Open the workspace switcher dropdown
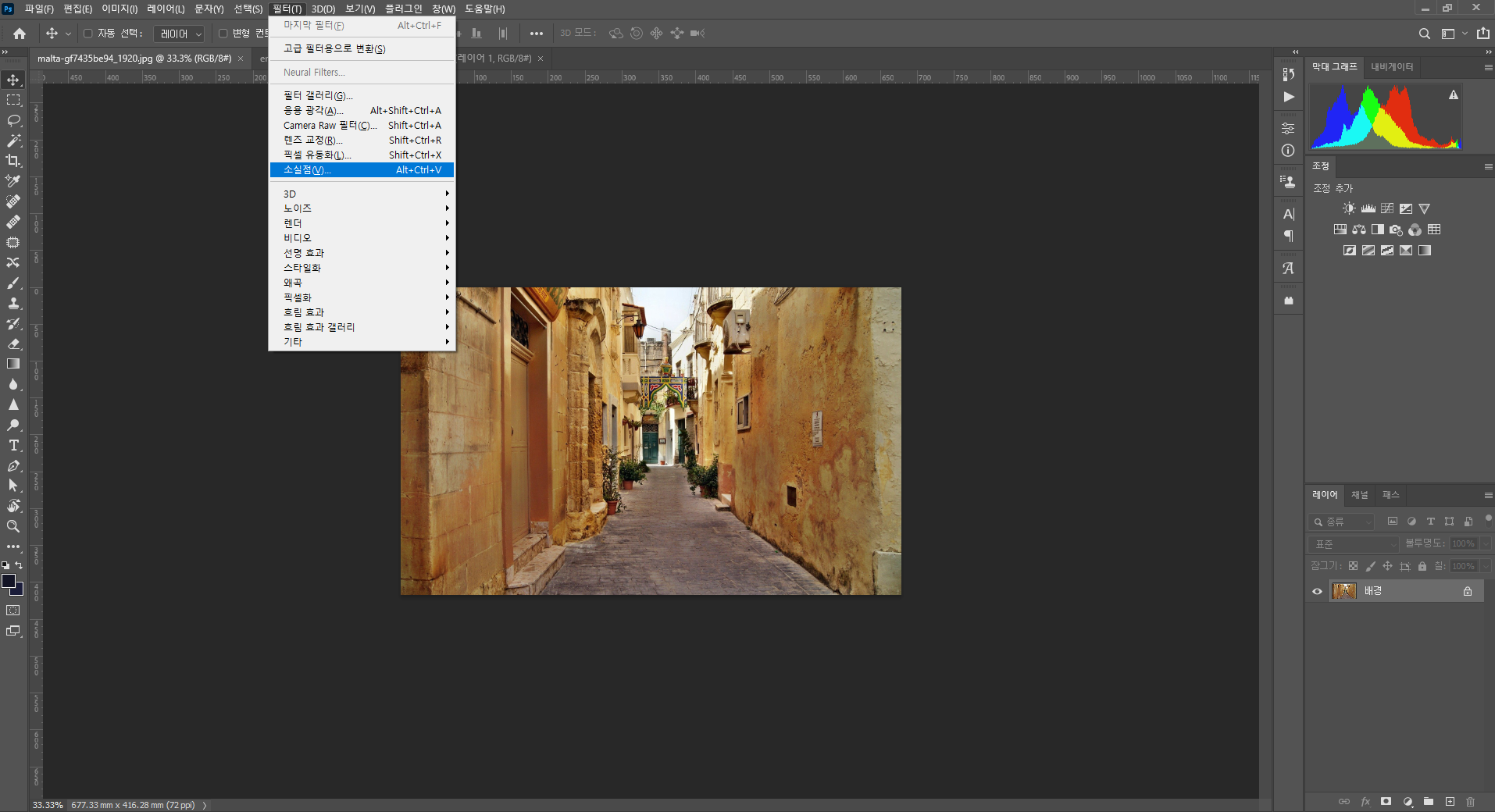Image resolution: width=1495 pixels, height=812 pixels. (1454, 34)
